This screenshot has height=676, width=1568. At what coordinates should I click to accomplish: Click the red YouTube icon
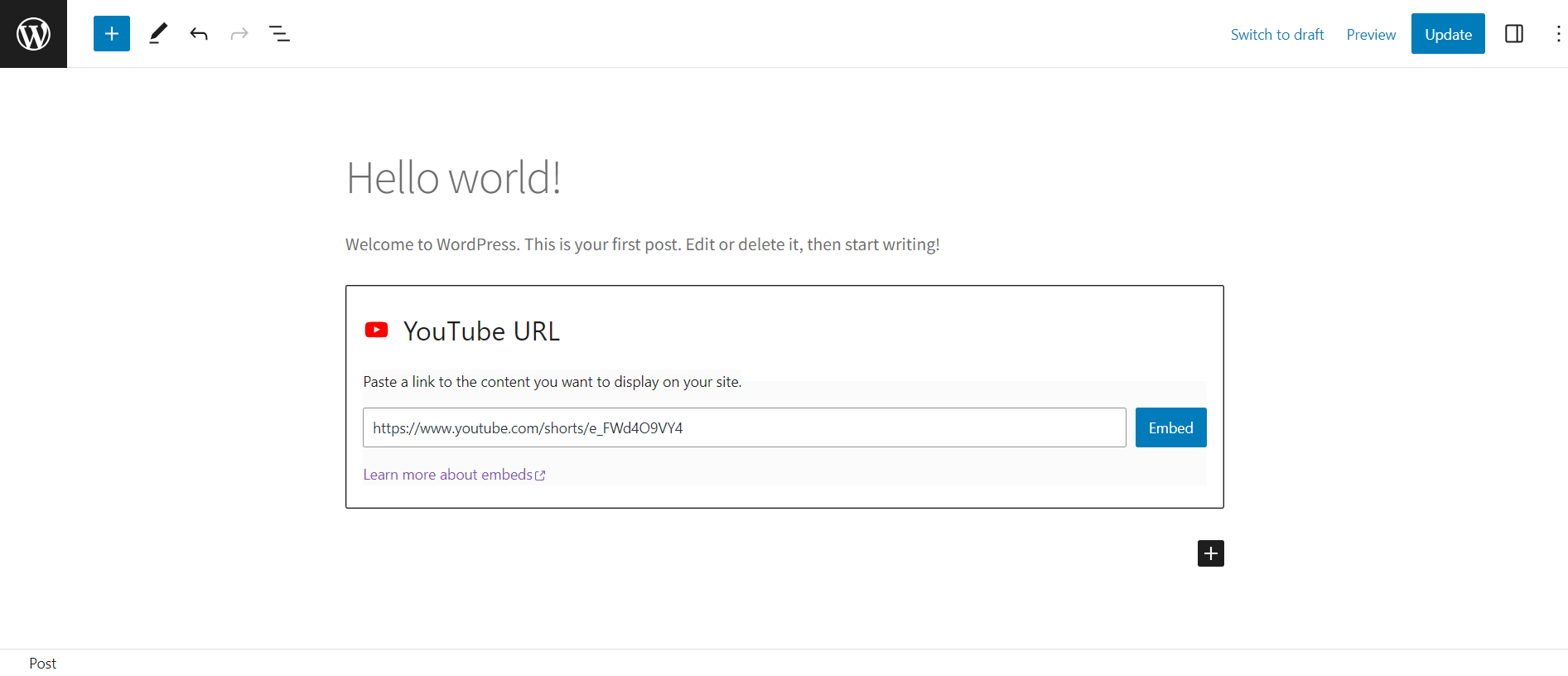(376, 331)
